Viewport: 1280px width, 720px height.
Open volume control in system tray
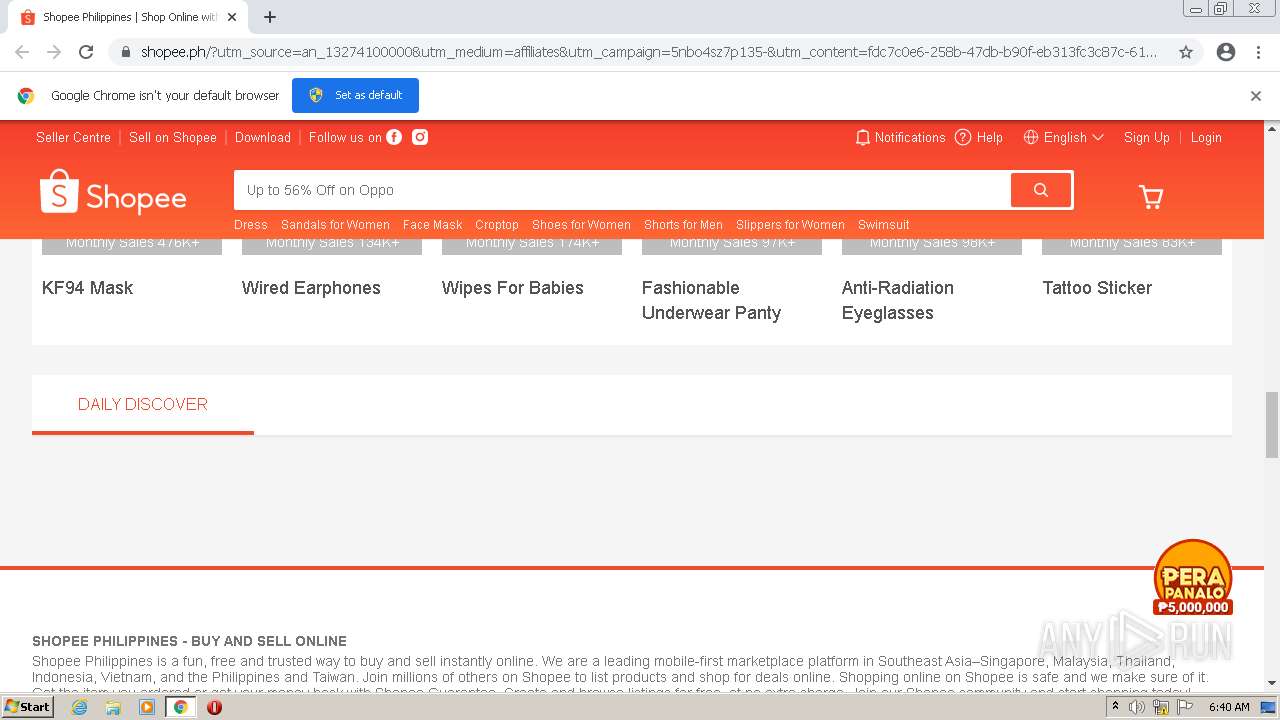pos(1137,707)
